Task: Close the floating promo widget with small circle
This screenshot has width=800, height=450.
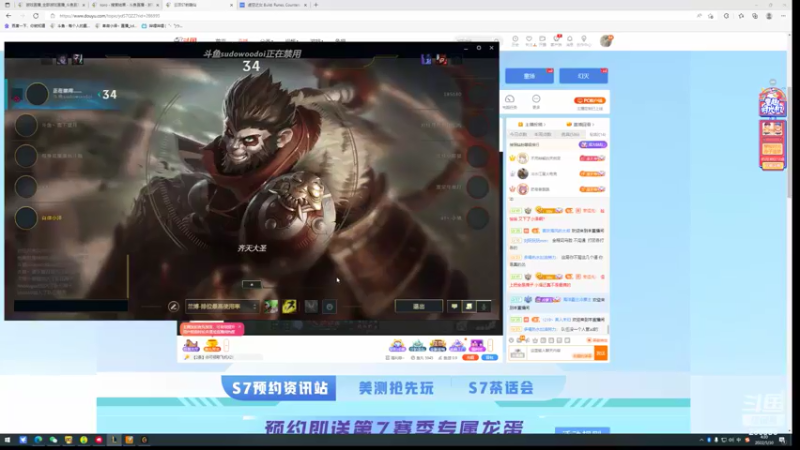Action: point(772,82)
